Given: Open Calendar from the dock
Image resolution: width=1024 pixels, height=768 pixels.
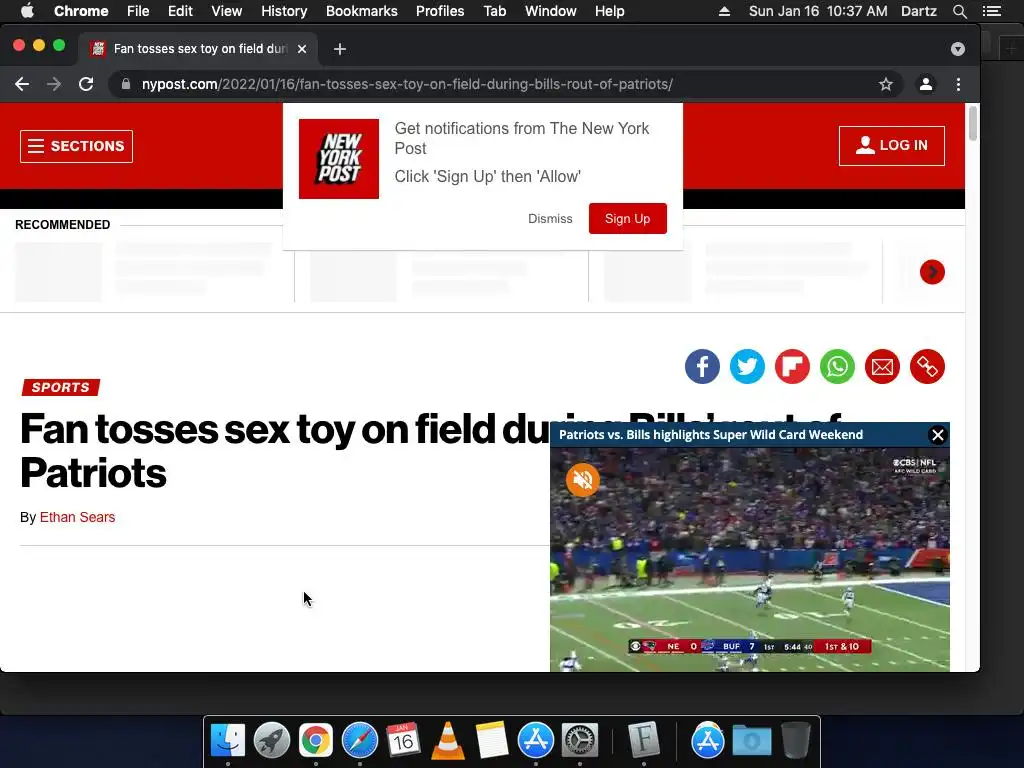Looking at the screenshot, I should 403,741.
